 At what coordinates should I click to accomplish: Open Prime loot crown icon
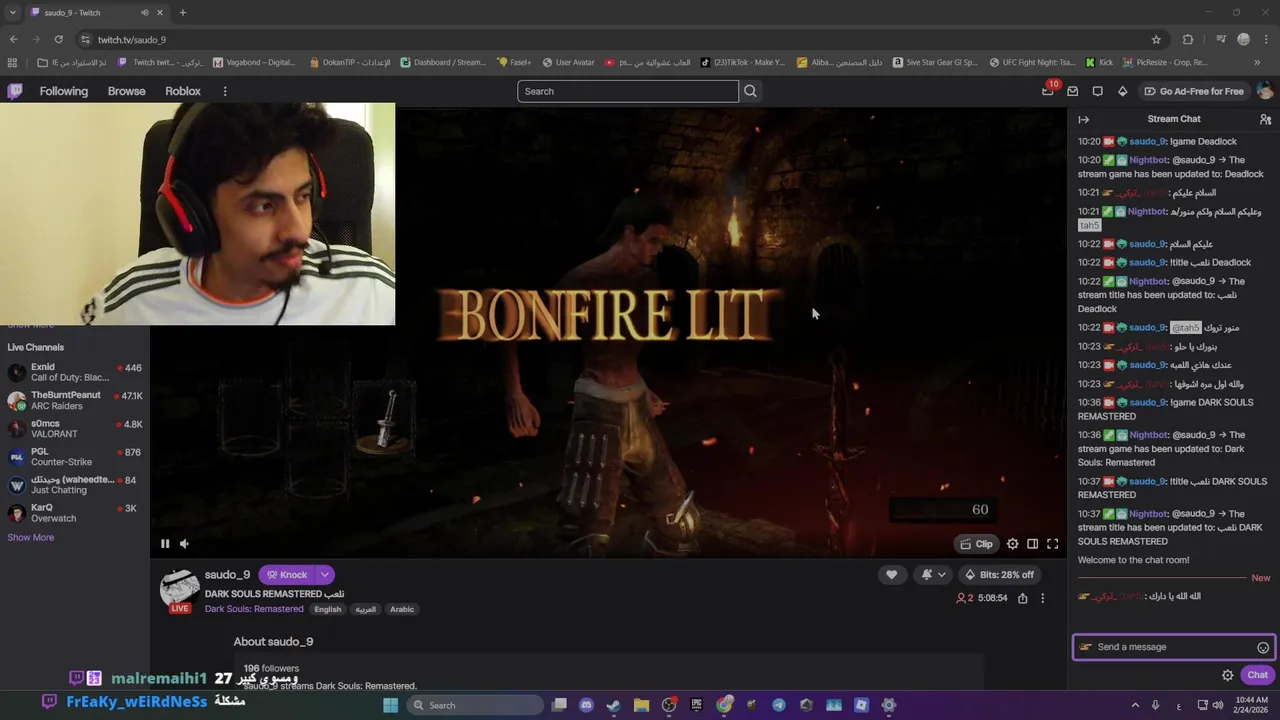[x=1048, y=91]
